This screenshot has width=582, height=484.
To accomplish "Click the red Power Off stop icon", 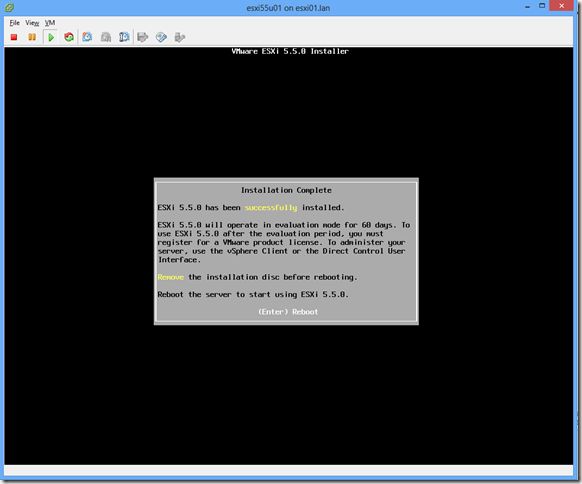I will [14, 37].
